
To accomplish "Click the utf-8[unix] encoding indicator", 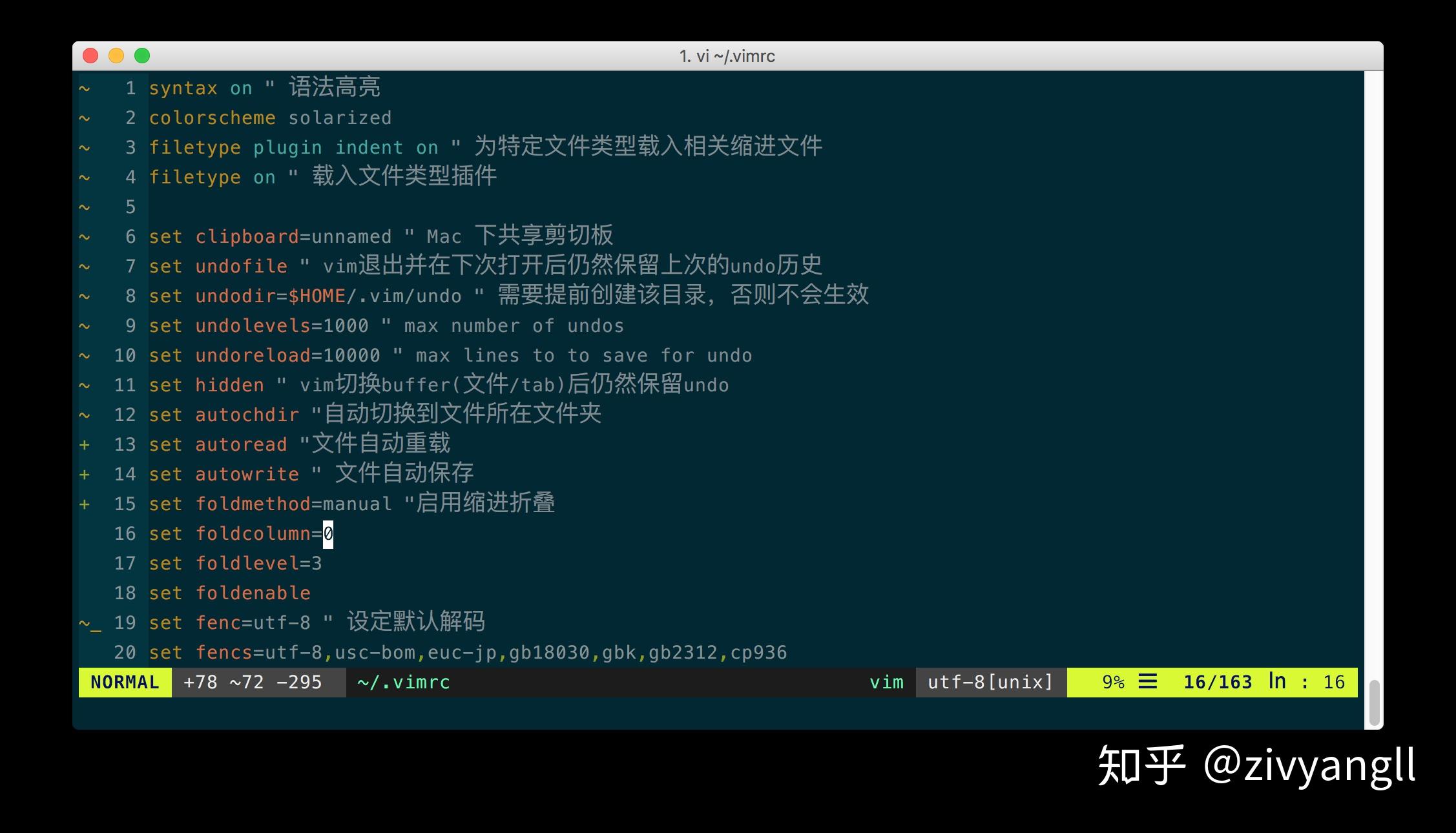I will pos(990,682).
